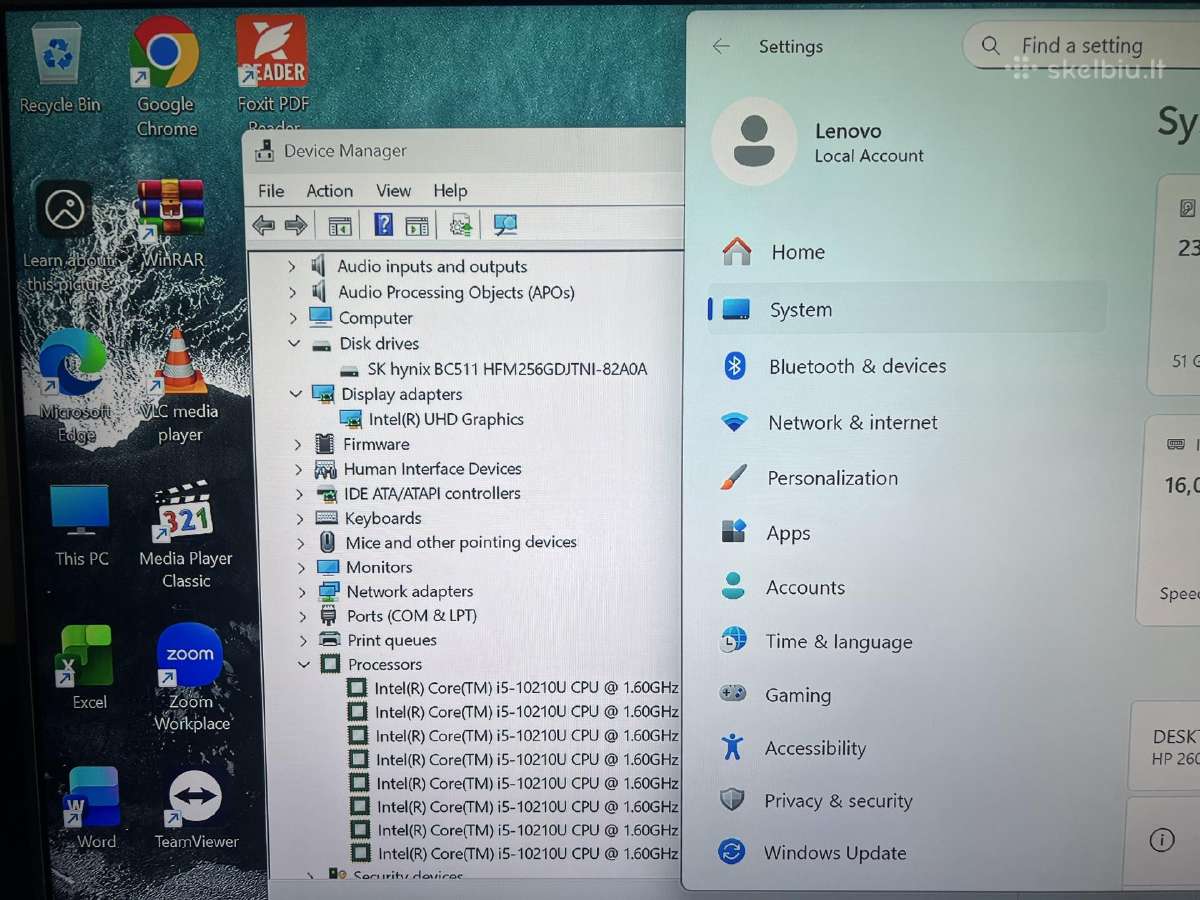1200x900 pixels.
Task: Click Scan for hardware changes toolbar icon
Action: tap(505, 226)
